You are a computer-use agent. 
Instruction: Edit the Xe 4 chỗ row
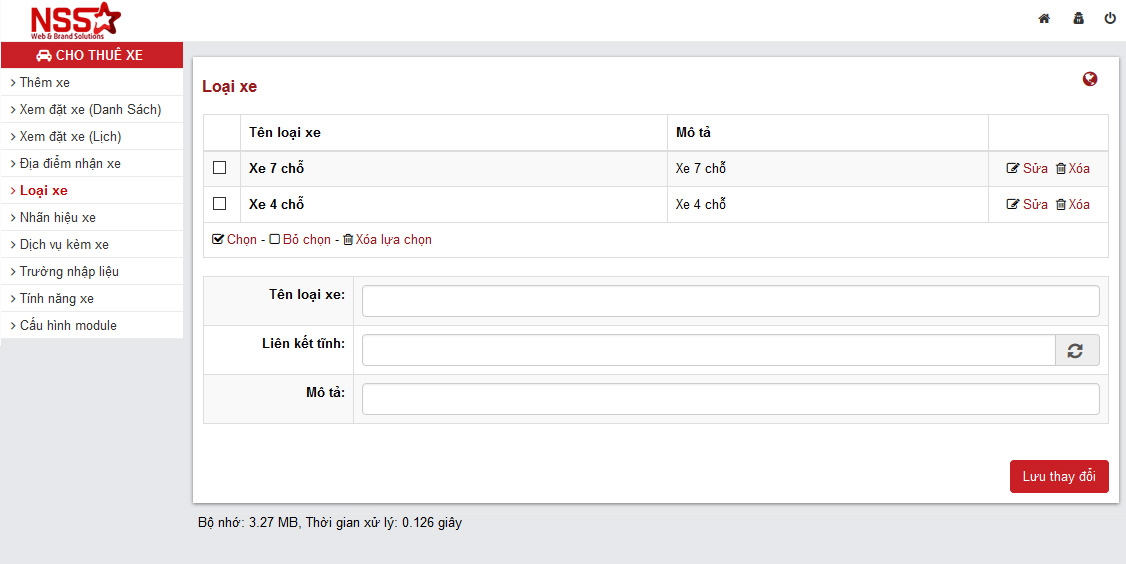[x=1027, y=204]
